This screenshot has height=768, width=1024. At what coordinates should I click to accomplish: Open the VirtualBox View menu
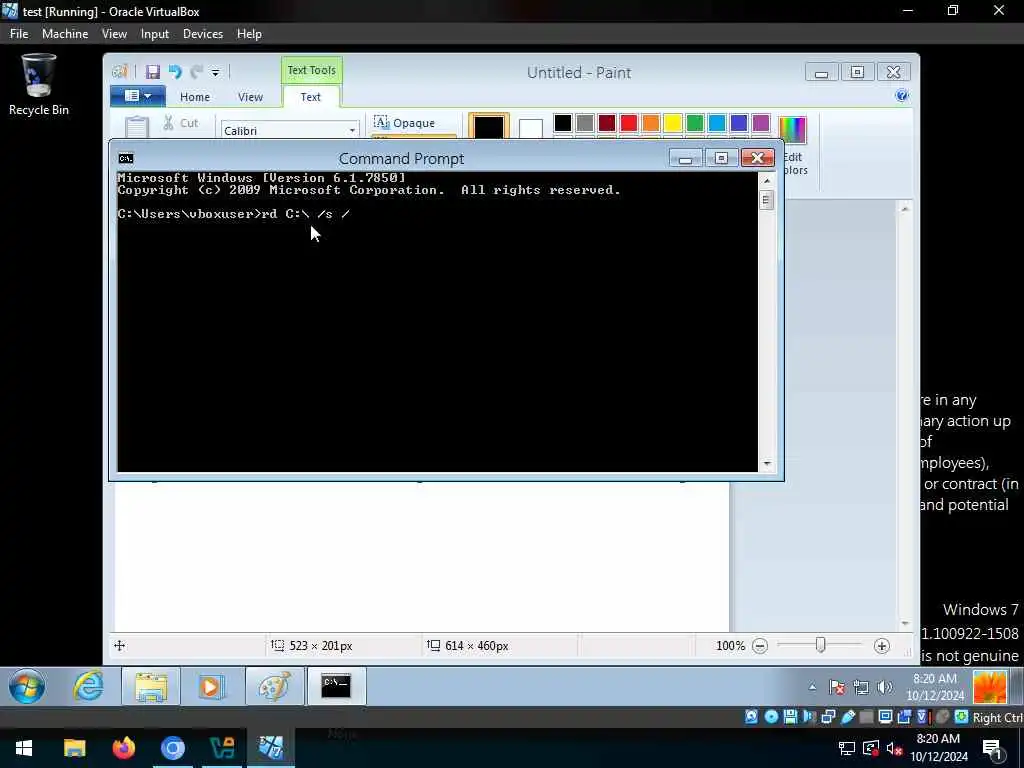[114, 34]
